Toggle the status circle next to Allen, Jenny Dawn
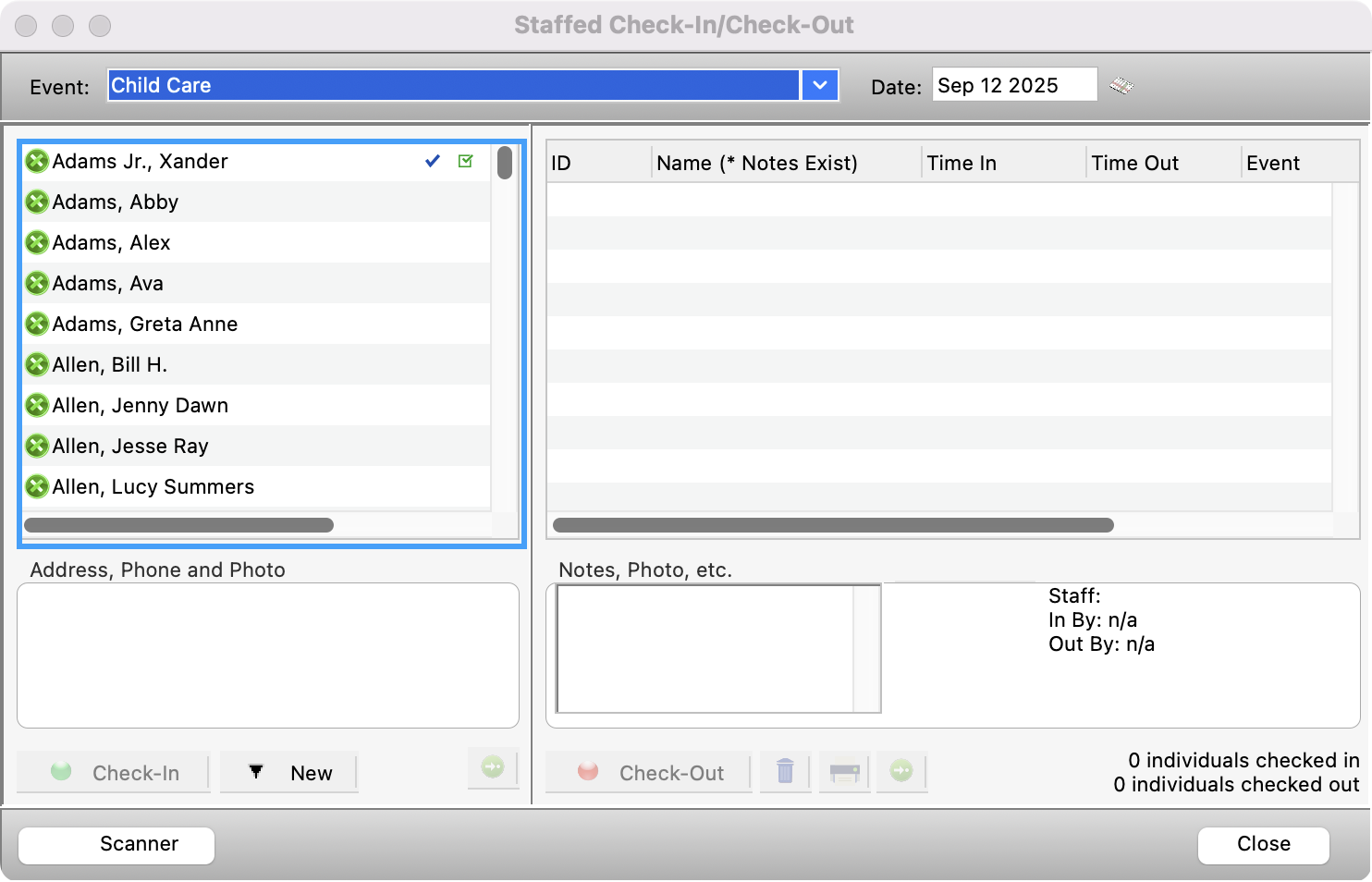 point(36,405)
